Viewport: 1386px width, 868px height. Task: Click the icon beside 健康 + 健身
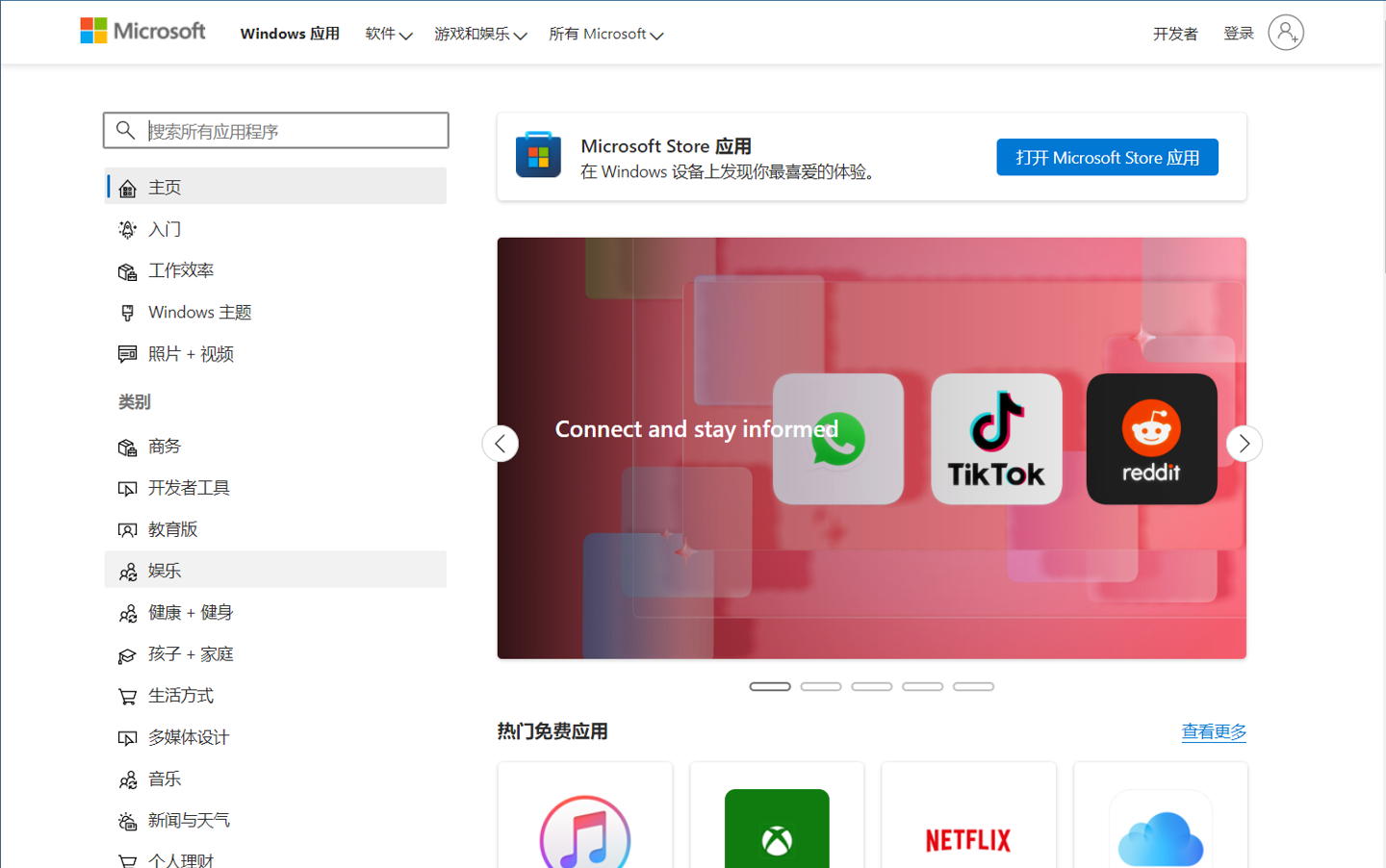point(127,613)
